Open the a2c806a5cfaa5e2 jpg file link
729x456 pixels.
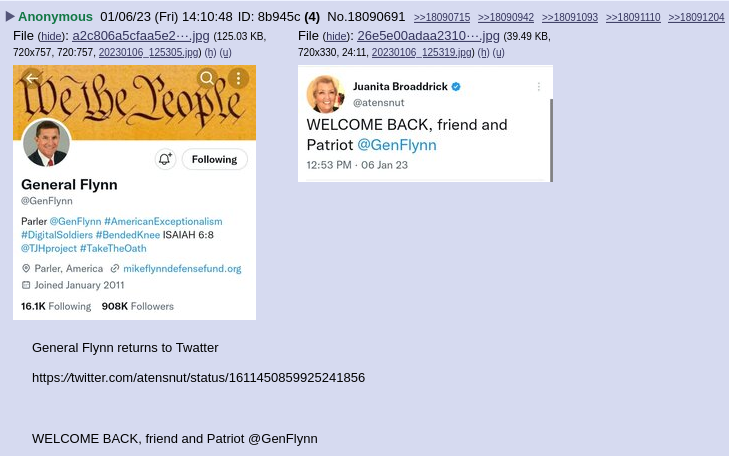point(140,36)
